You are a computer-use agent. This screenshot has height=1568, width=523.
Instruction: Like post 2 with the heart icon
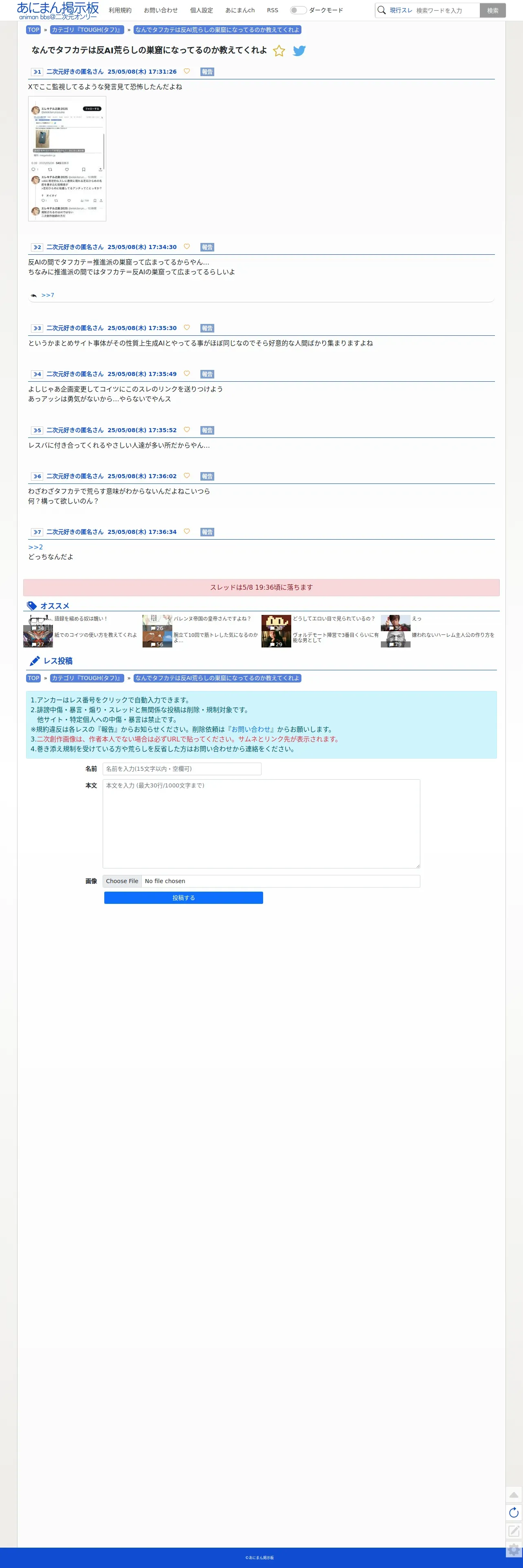tap(187, 247)
